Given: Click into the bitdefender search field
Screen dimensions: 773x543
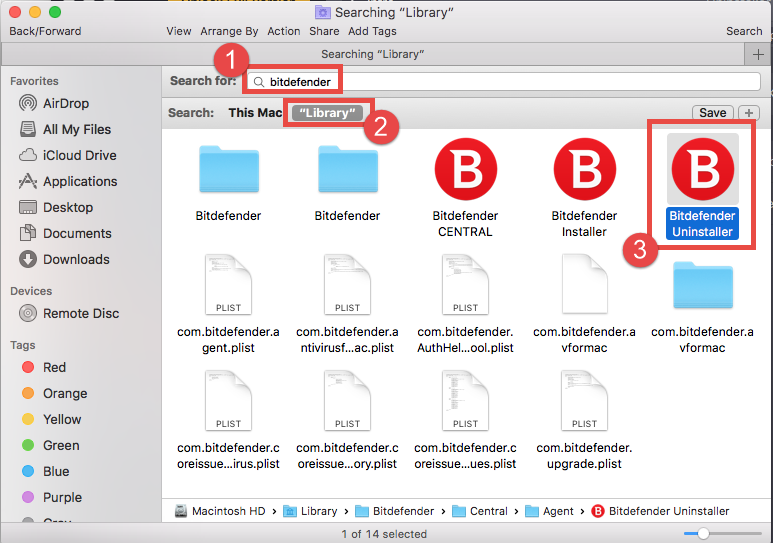Looking at the screenshot, I should (504, 82).
